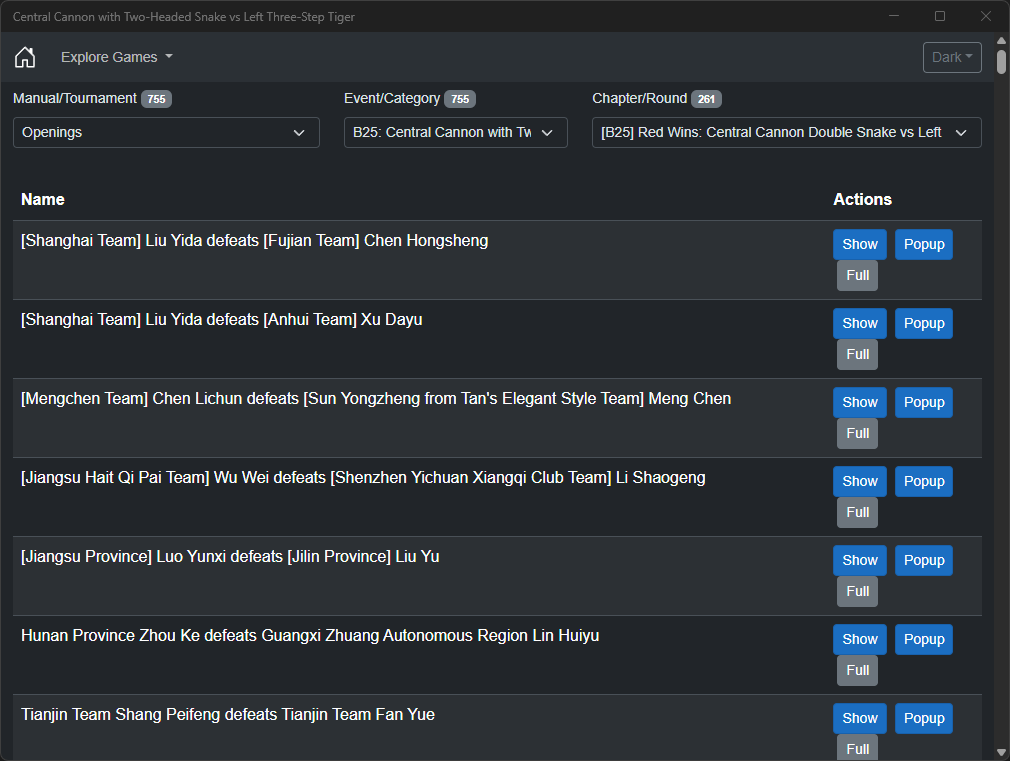Open the Dark theme dropdown
This screenshot has width=1010, height=761.
coord(951,57)
